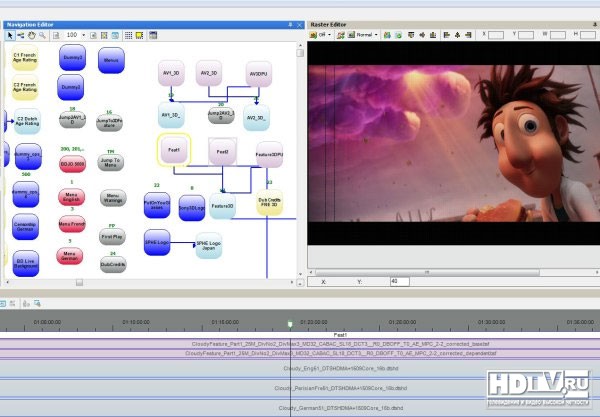Click the icon before the Normal dropdown
The width and height of the screenshot is (600, 417).
point(351,35)
